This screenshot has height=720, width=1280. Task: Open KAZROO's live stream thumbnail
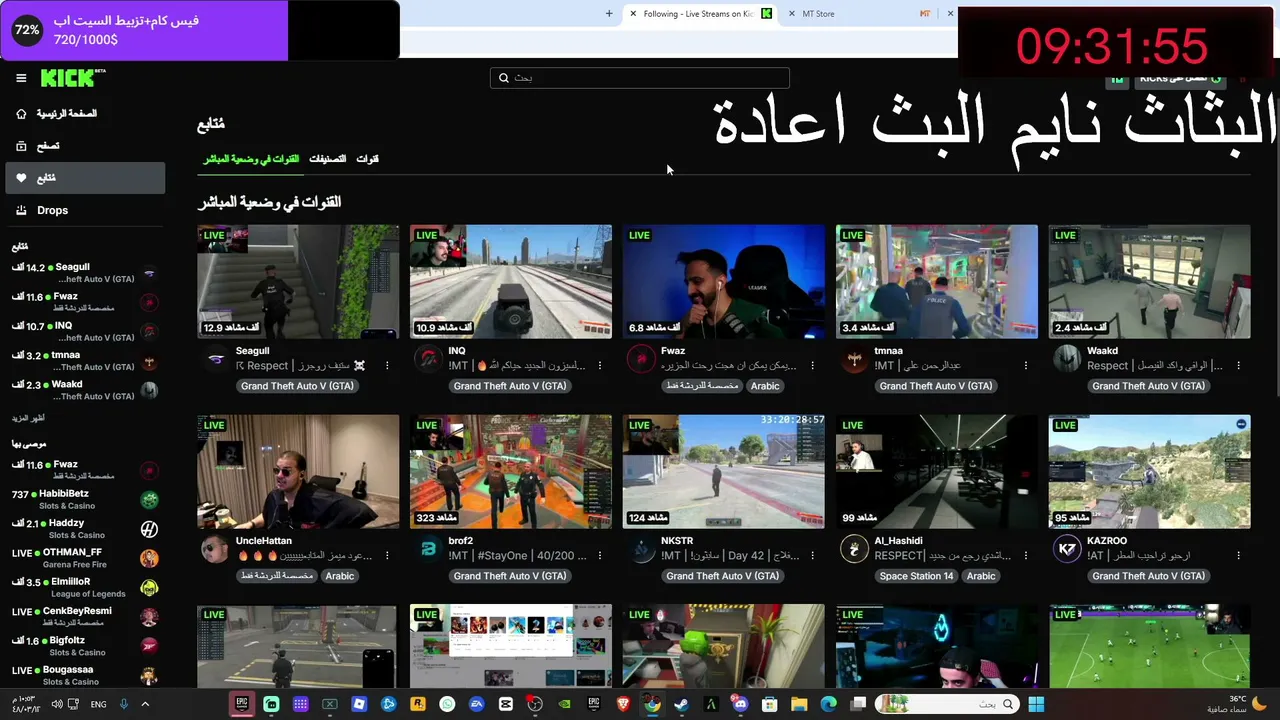click(1150, 472)
